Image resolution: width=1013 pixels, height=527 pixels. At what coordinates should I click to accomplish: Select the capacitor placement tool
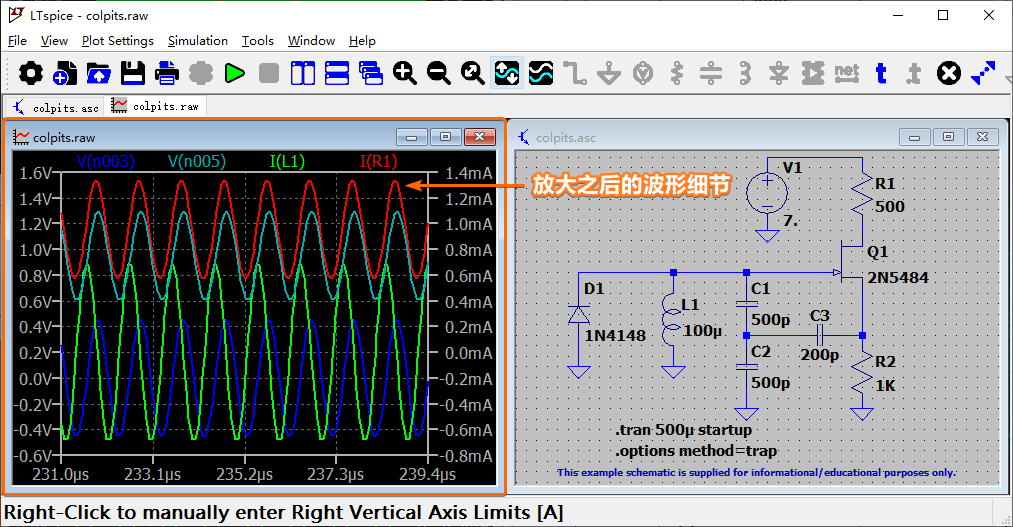pyautogui.click(x=711, y=73)
